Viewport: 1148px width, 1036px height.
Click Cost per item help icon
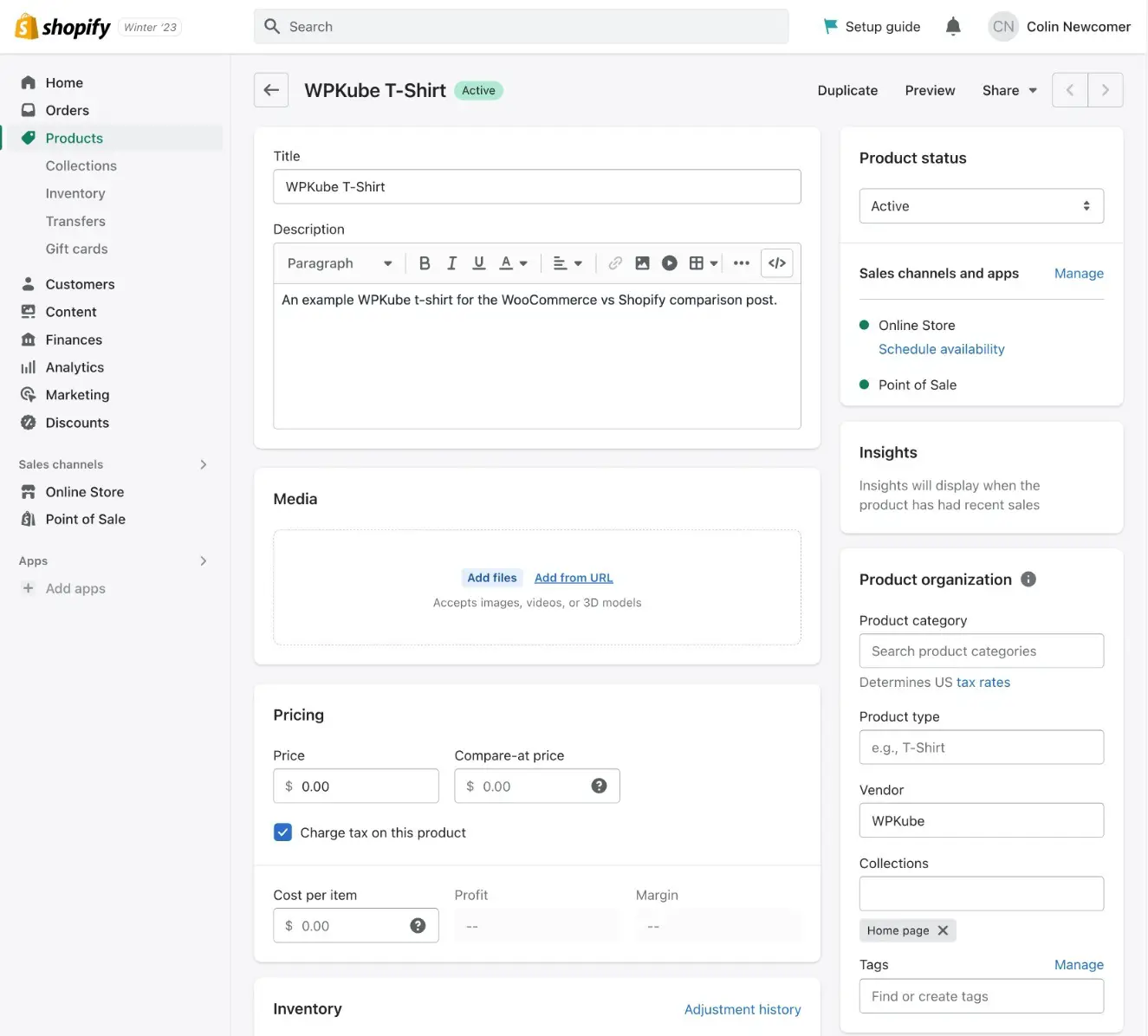tap(418, 925)
